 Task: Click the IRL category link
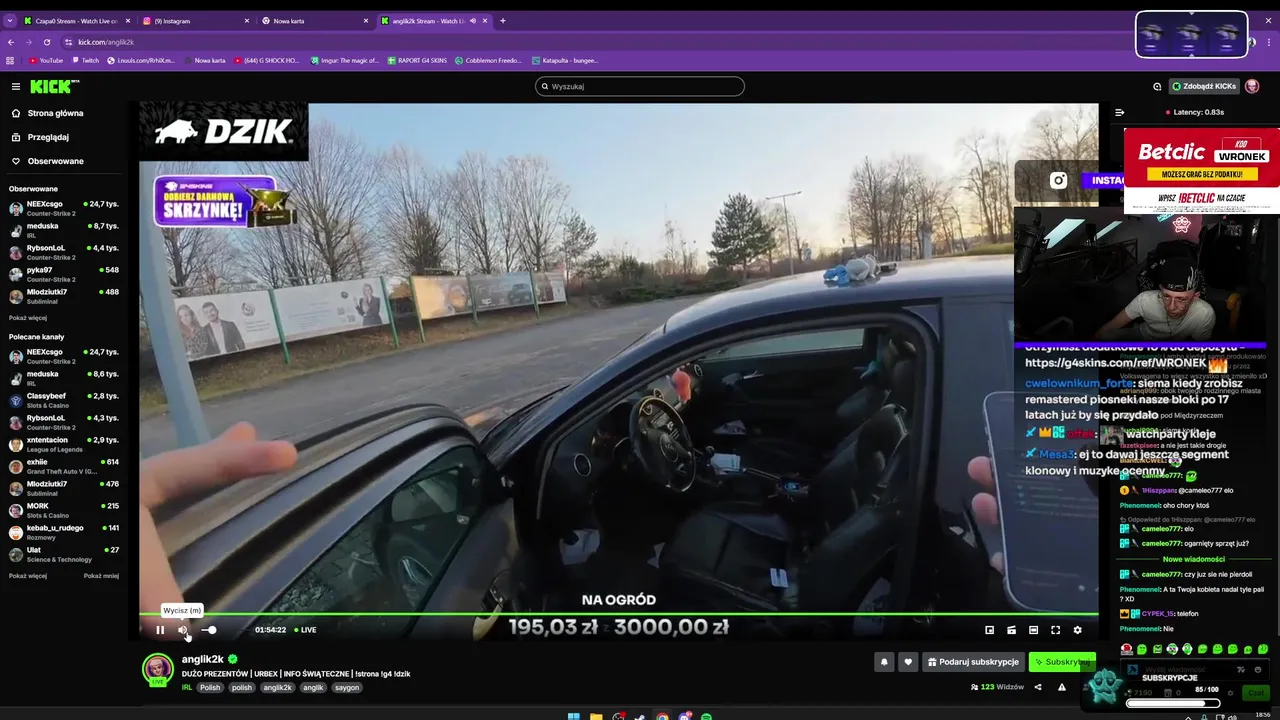click(x=187, y=688)
